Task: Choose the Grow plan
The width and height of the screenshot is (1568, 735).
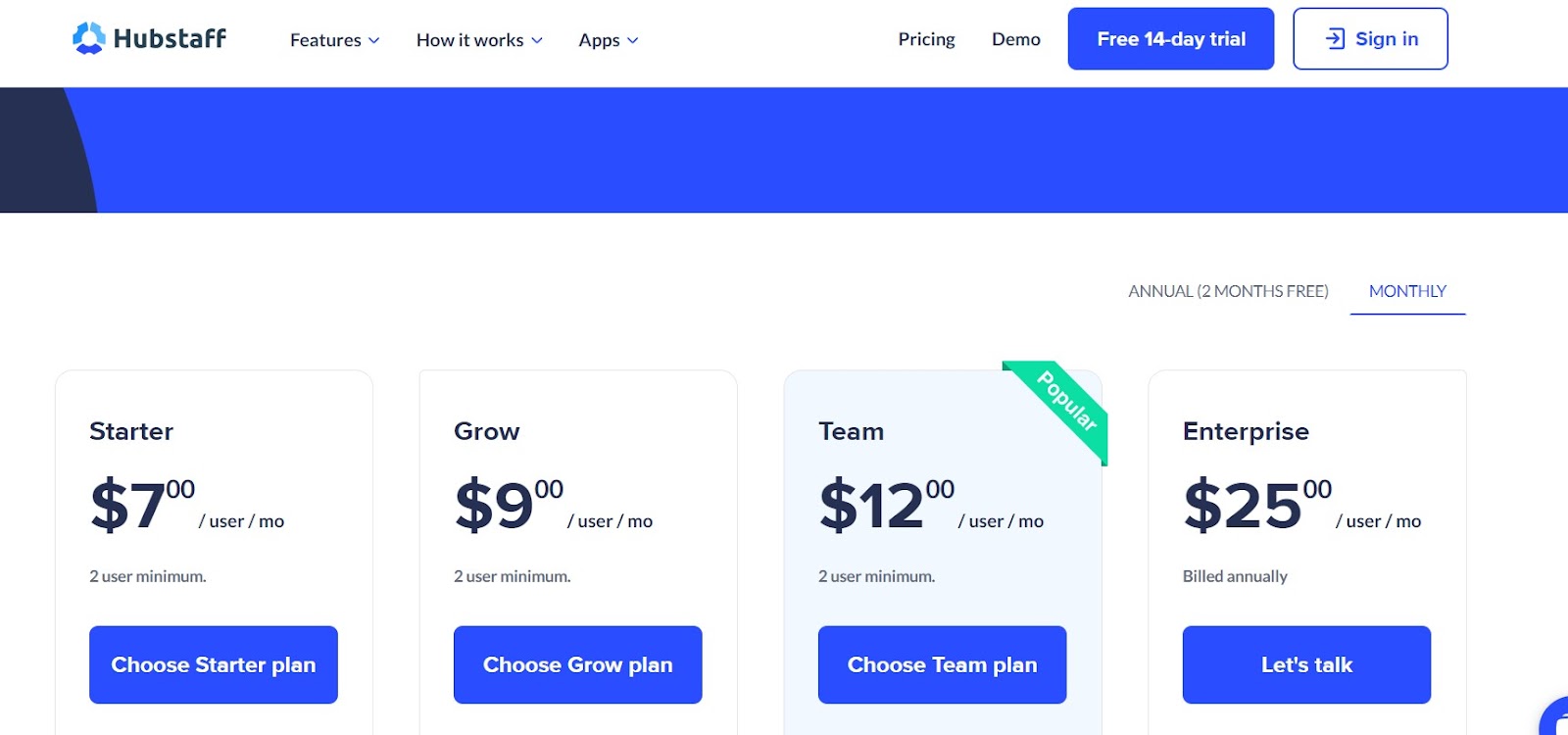Action: pos(577,663)
